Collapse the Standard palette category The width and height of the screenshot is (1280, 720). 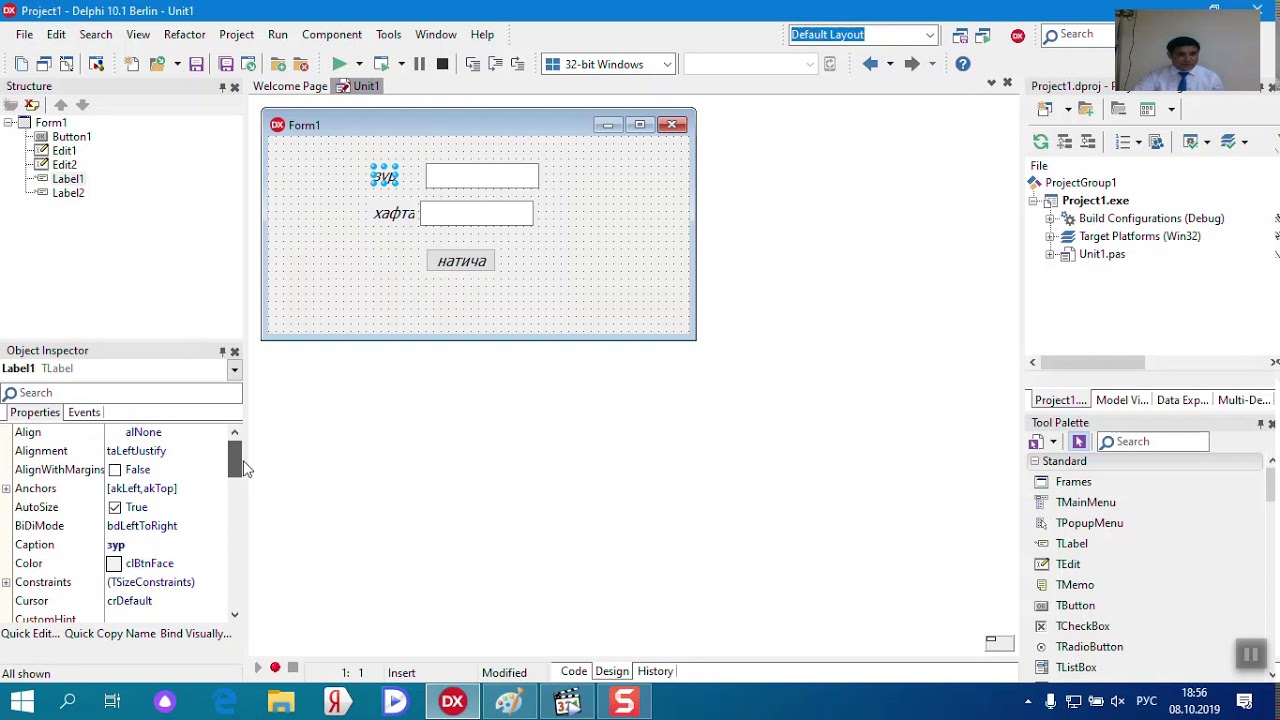1034,461
